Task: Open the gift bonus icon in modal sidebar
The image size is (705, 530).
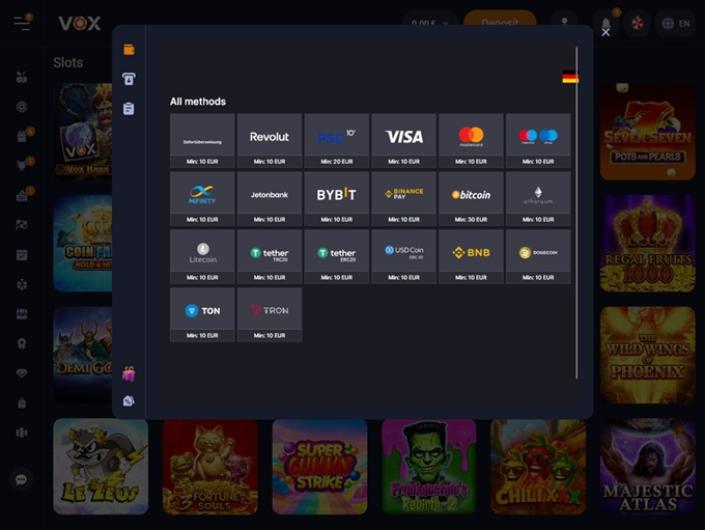Action: click(128, 373)
